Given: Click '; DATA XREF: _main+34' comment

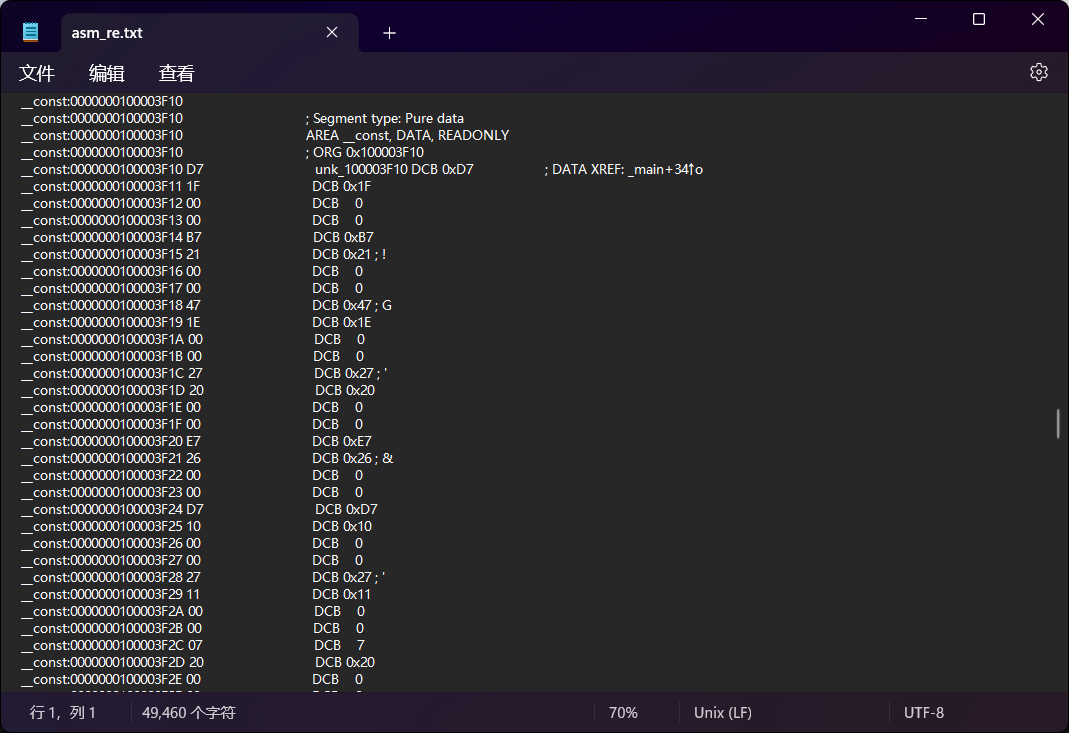Looking at the screenshot, I should pos(624,169).
